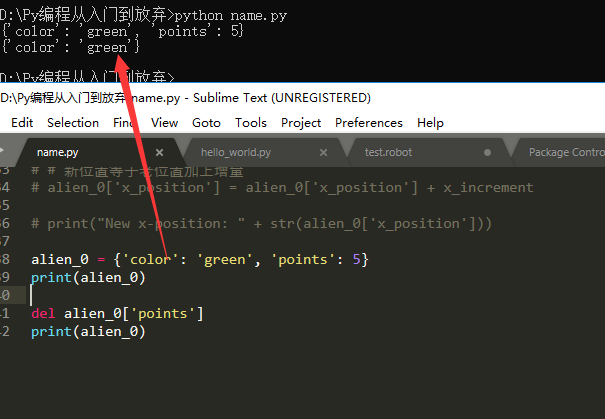Open the Selection menu
Image resolution: width=605 pixels, height=419 pixels.
tap(73, 123)
